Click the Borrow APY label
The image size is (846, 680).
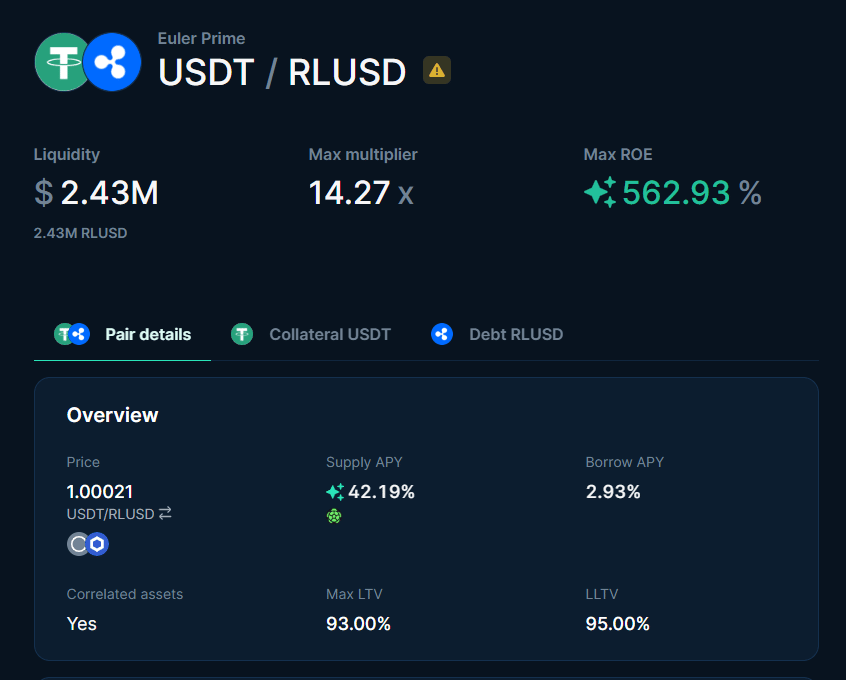coord(625,463)
